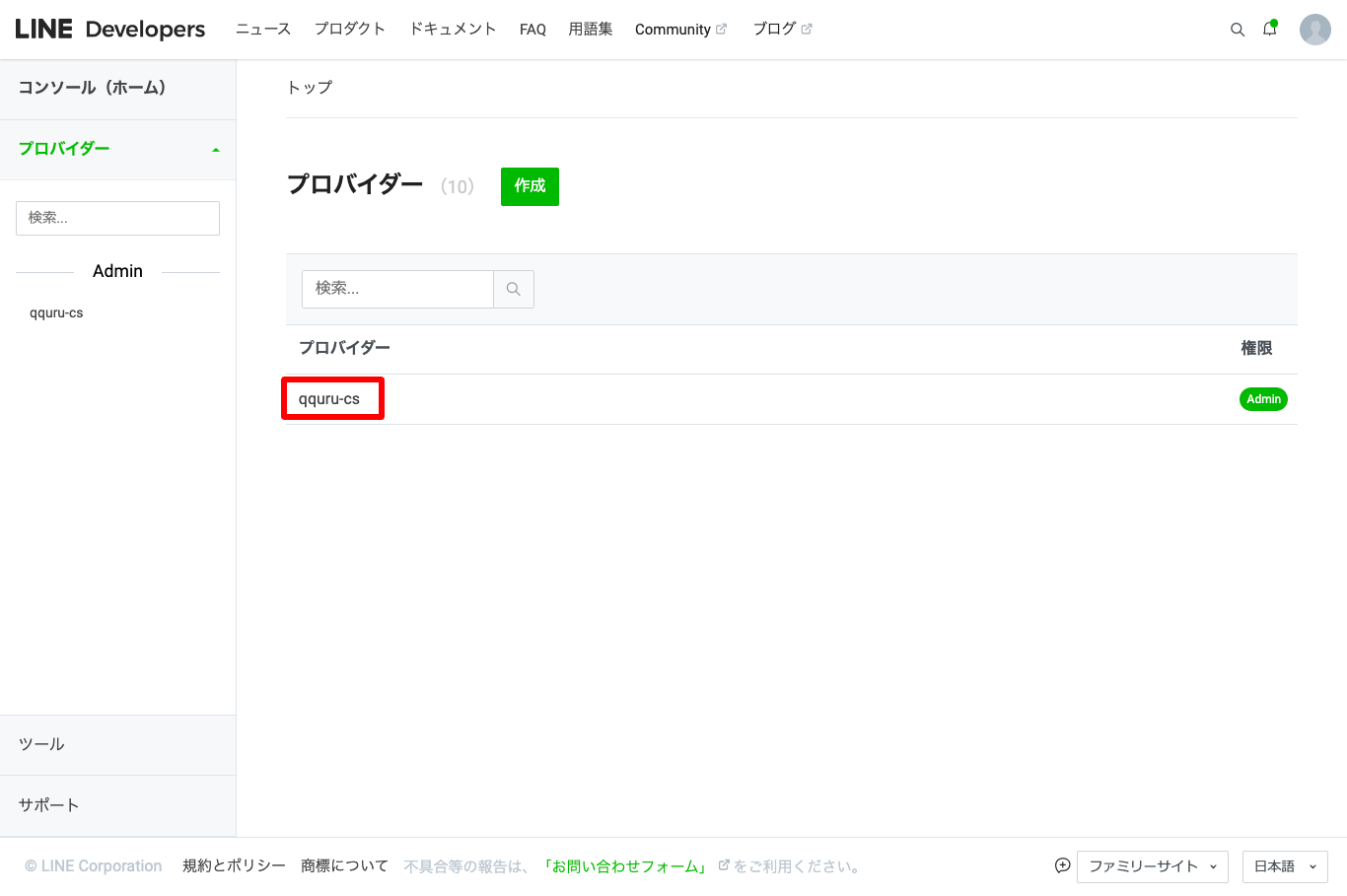Viewport: 1347px width, 896px height.
Task: Open the お問い合わせフォーム link
Action: click(x=625, y=866)
